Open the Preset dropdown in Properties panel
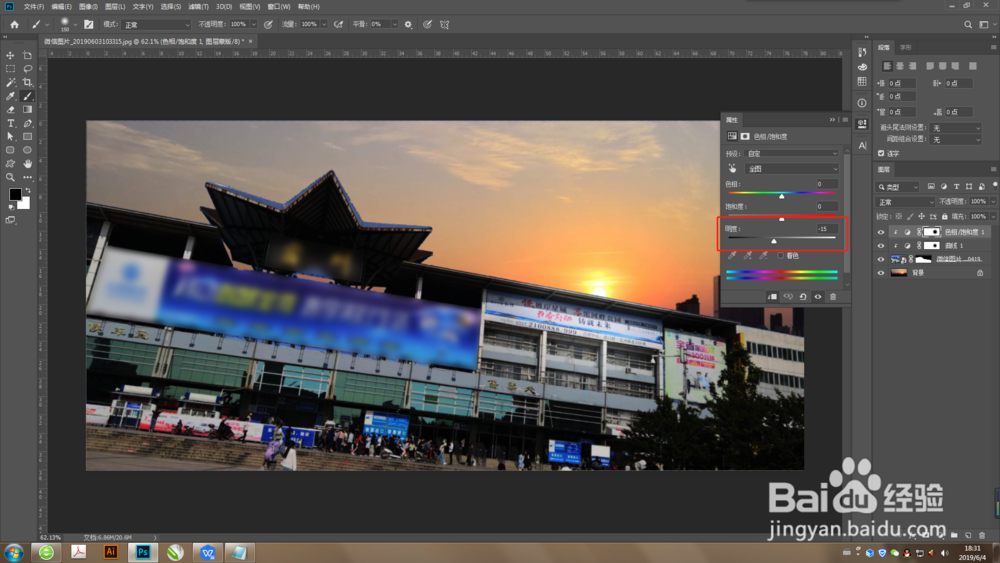1000x563 pixels. (791, 154)
